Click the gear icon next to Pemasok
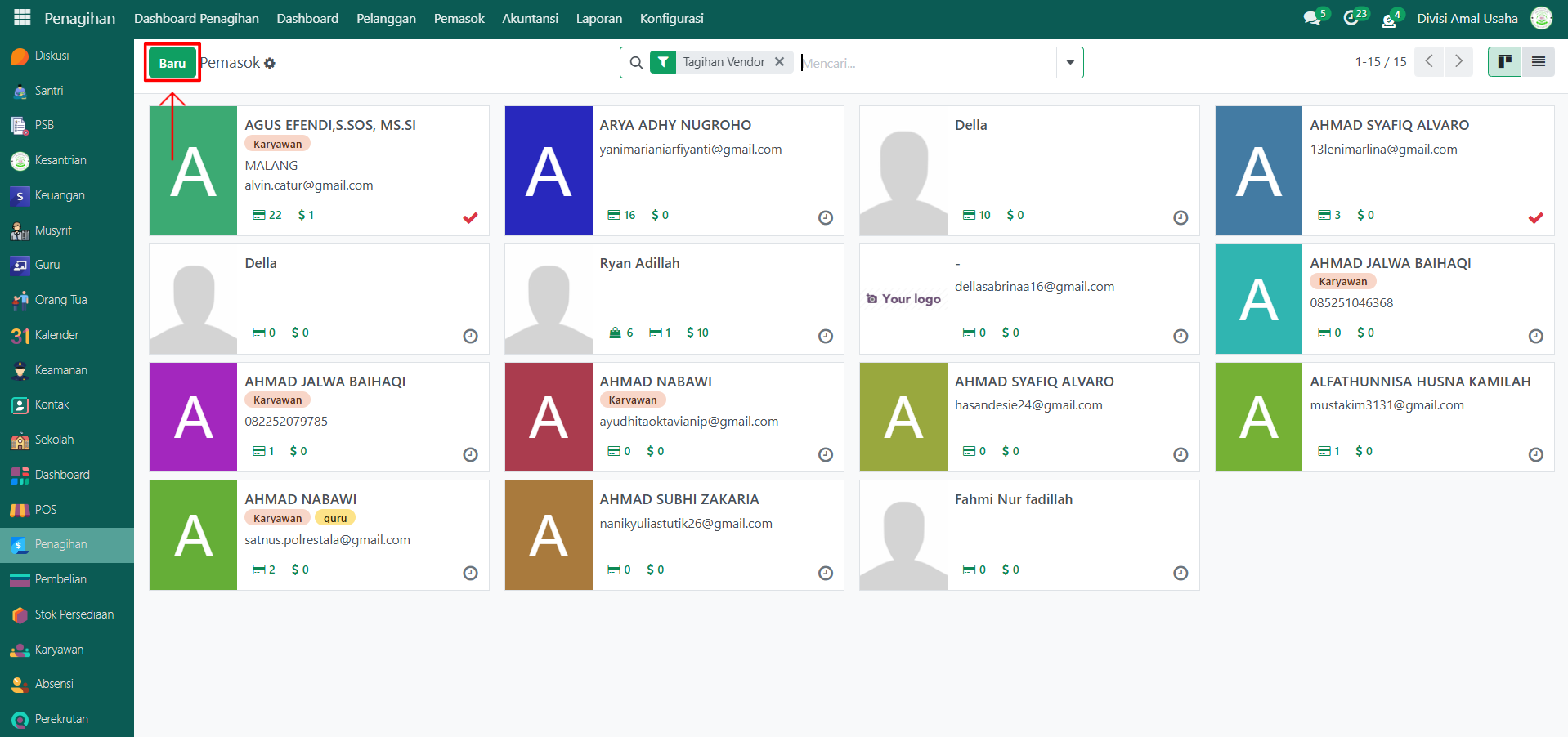 click(270, 64)
